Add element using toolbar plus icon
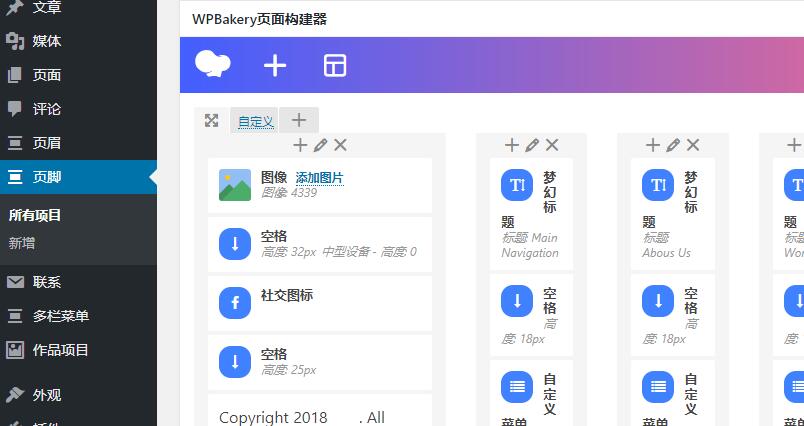Image resolution: width=804 pixels, height=426 pixels. coord(275,66)
